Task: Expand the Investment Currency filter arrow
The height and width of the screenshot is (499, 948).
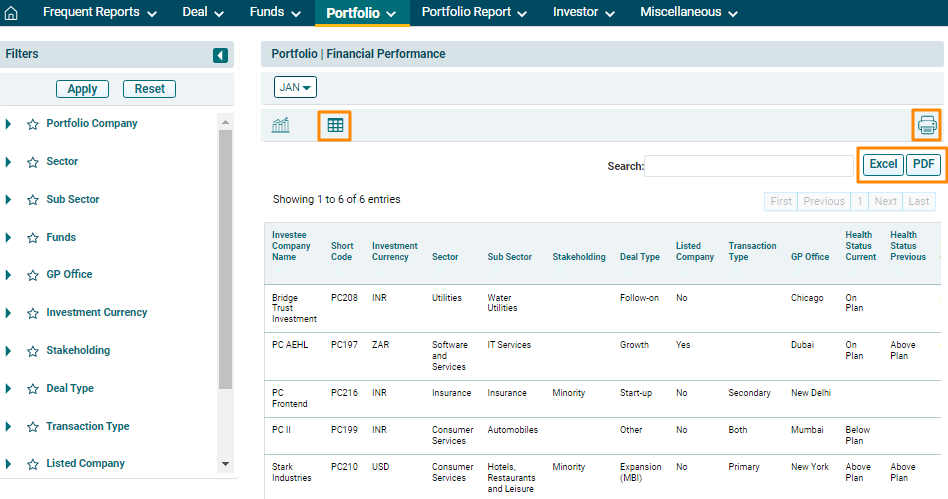Action: click(9, 313)
